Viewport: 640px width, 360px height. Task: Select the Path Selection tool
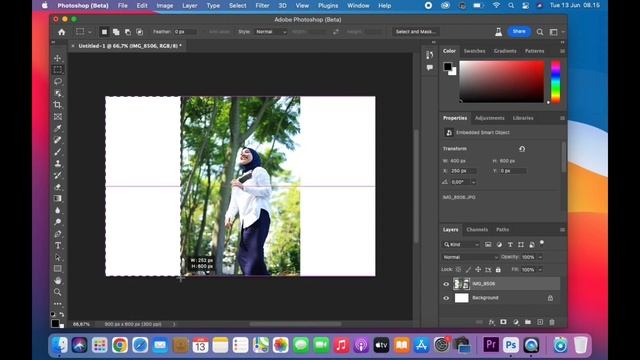coord(58,257)
